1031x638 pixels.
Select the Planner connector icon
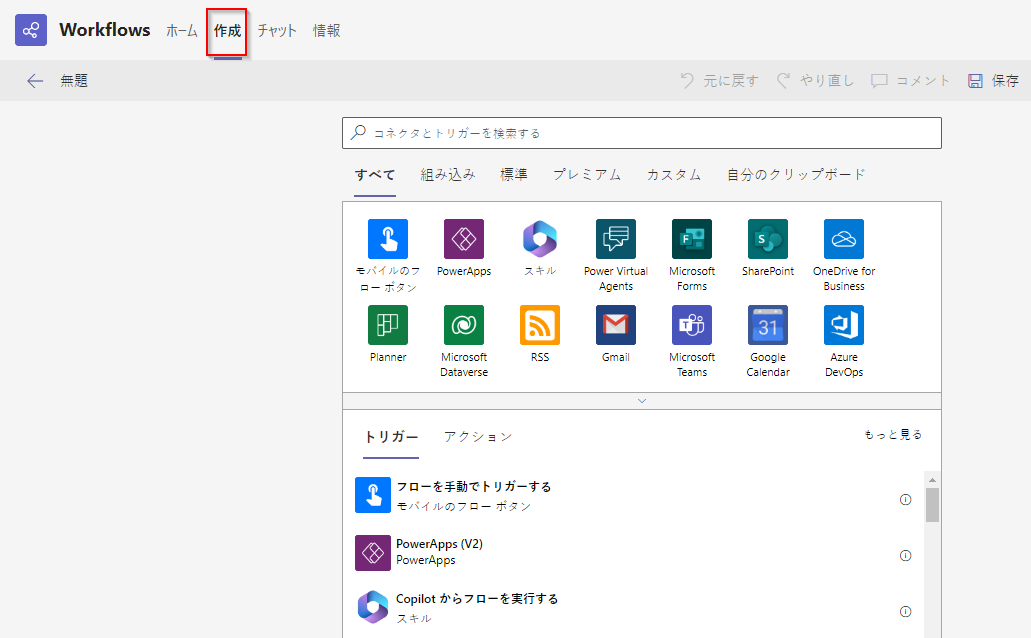coord(387,325)
